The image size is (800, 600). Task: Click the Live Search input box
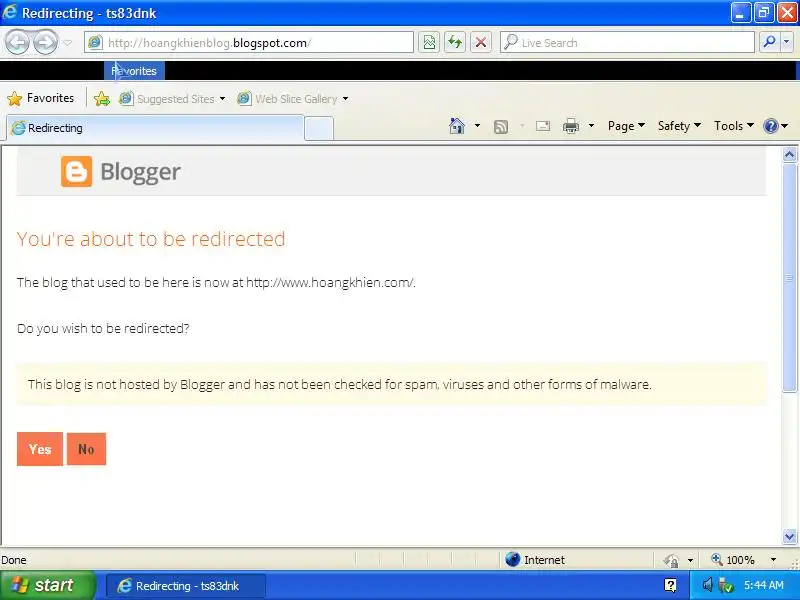click(x=627, y=43)
